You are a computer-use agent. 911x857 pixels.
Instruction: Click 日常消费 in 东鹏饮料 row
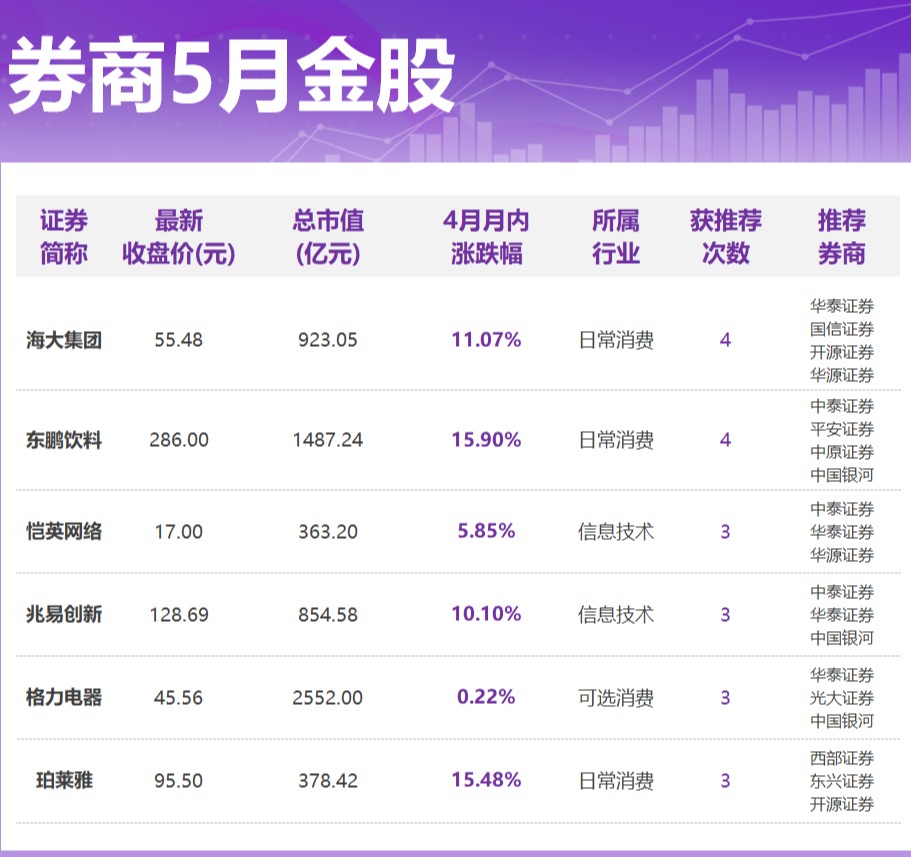616,440
